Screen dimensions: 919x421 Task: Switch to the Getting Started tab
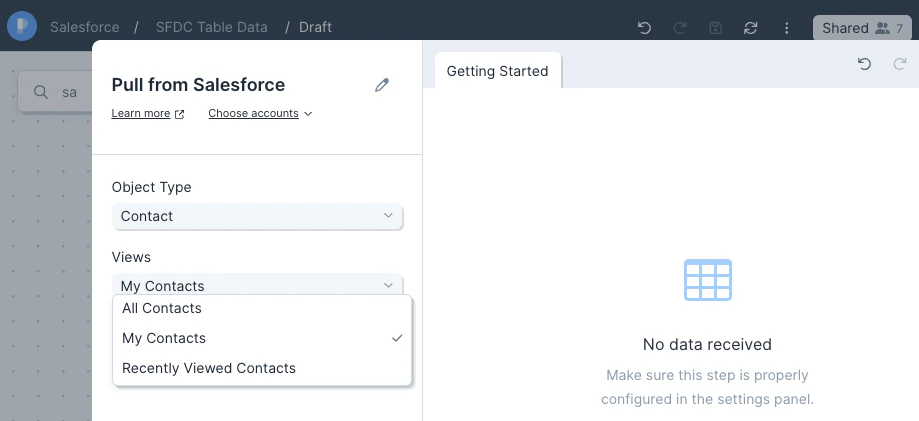tap(498, 71)
